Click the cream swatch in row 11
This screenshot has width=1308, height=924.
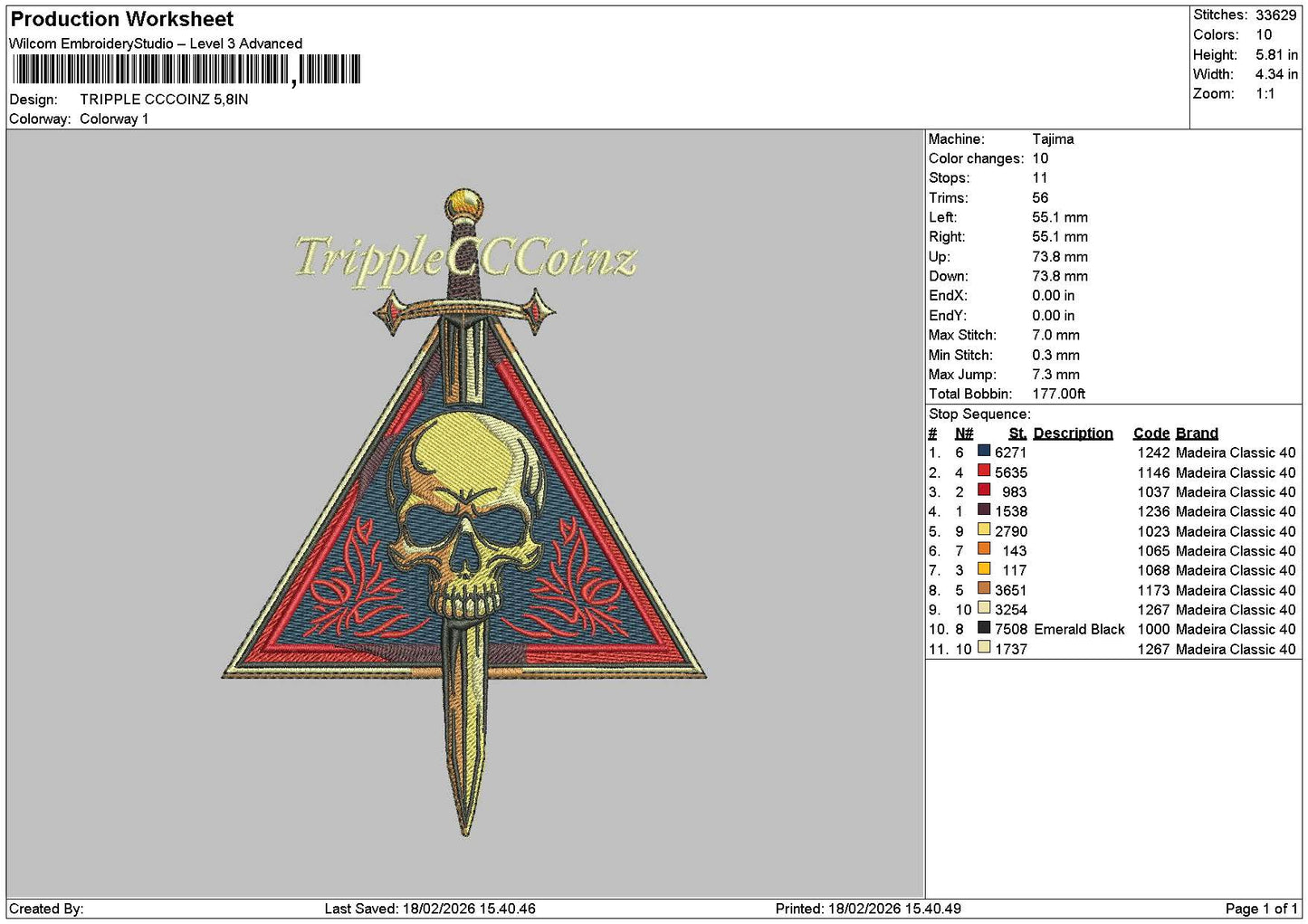(984, 647)
